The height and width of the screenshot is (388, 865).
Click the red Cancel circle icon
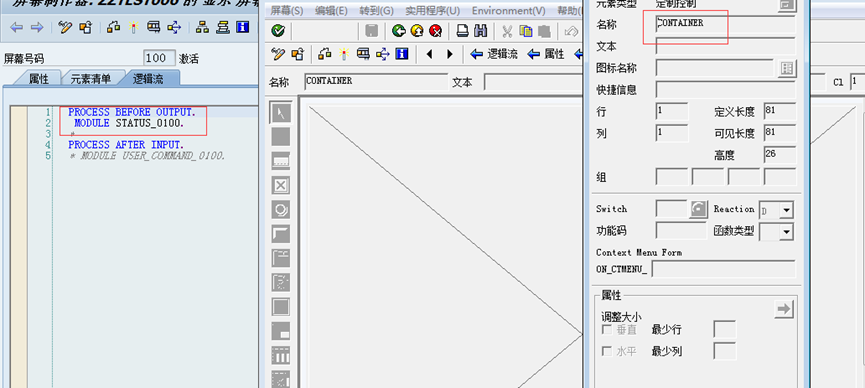click(435, 31)
